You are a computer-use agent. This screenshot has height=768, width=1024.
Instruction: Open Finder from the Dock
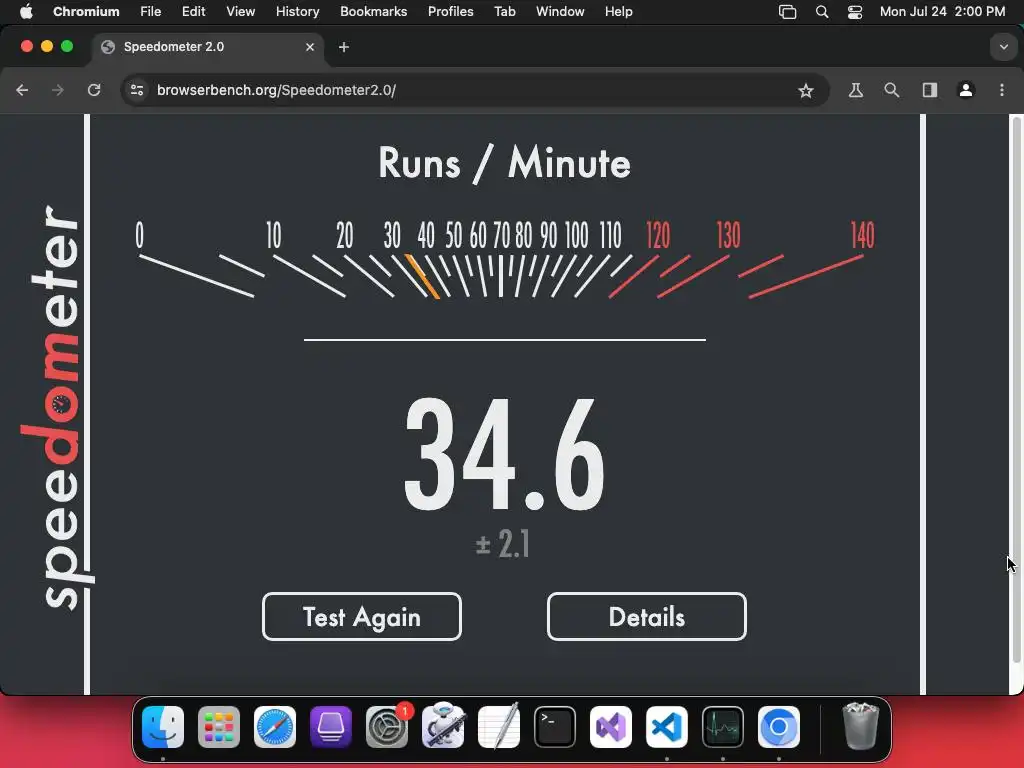coord(163,727)
